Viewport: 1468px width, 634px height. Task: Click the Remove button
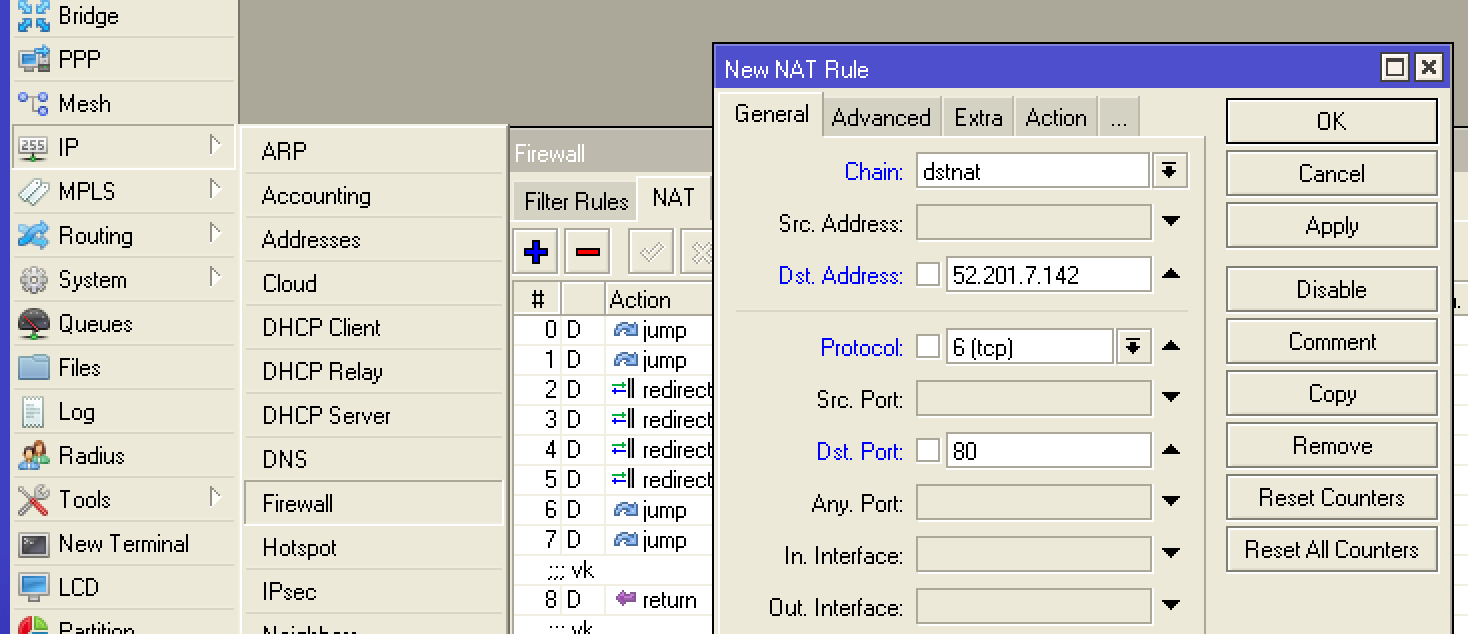click(x=1331, y=445)
